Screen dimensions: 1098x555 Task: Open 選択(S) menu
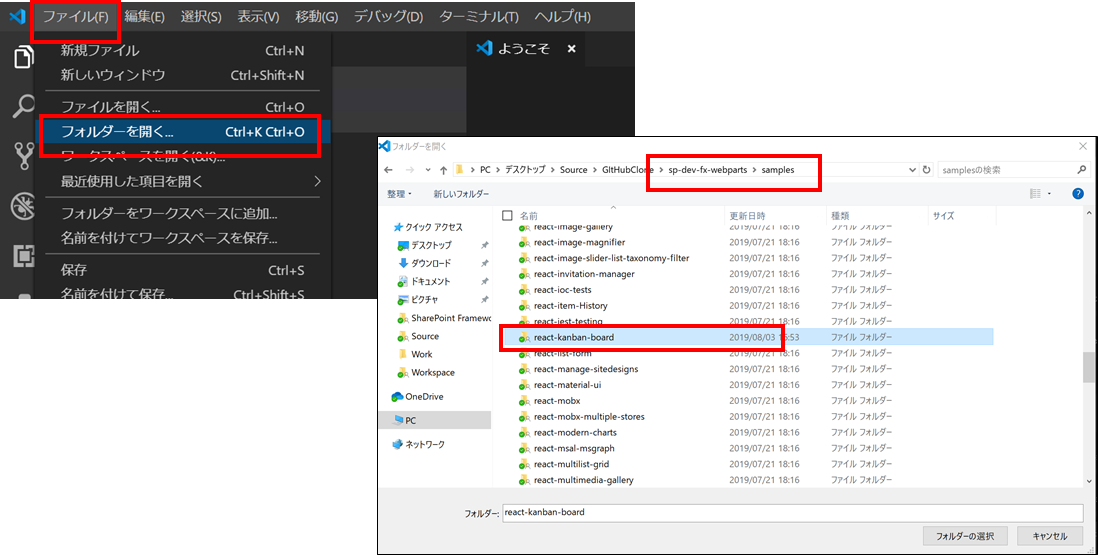pos(201,17)
